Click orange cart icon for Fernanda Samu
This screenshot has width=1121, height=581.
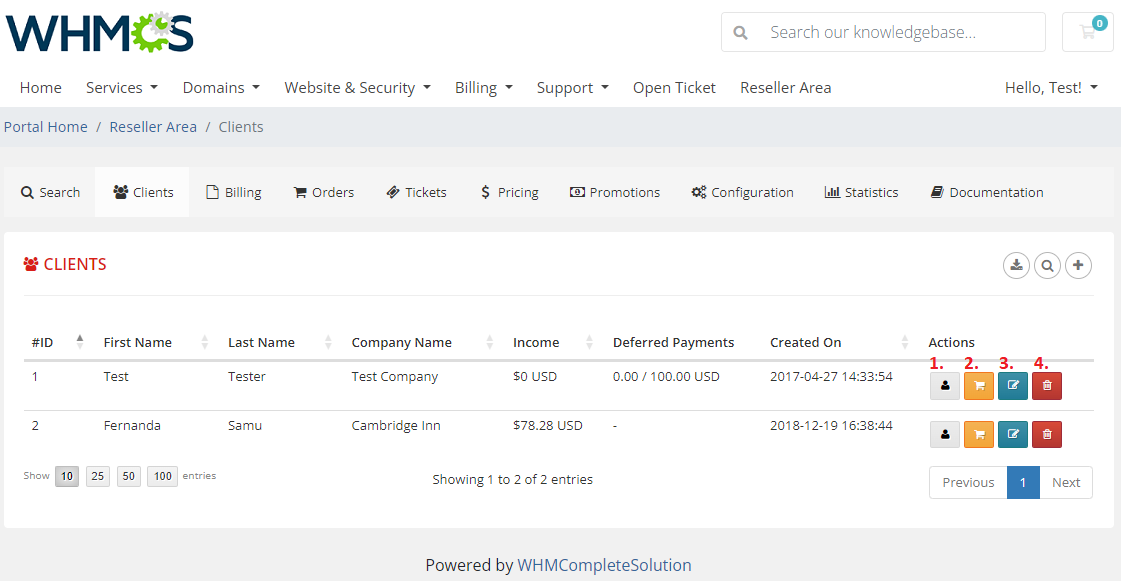click(x=979, y=434)
